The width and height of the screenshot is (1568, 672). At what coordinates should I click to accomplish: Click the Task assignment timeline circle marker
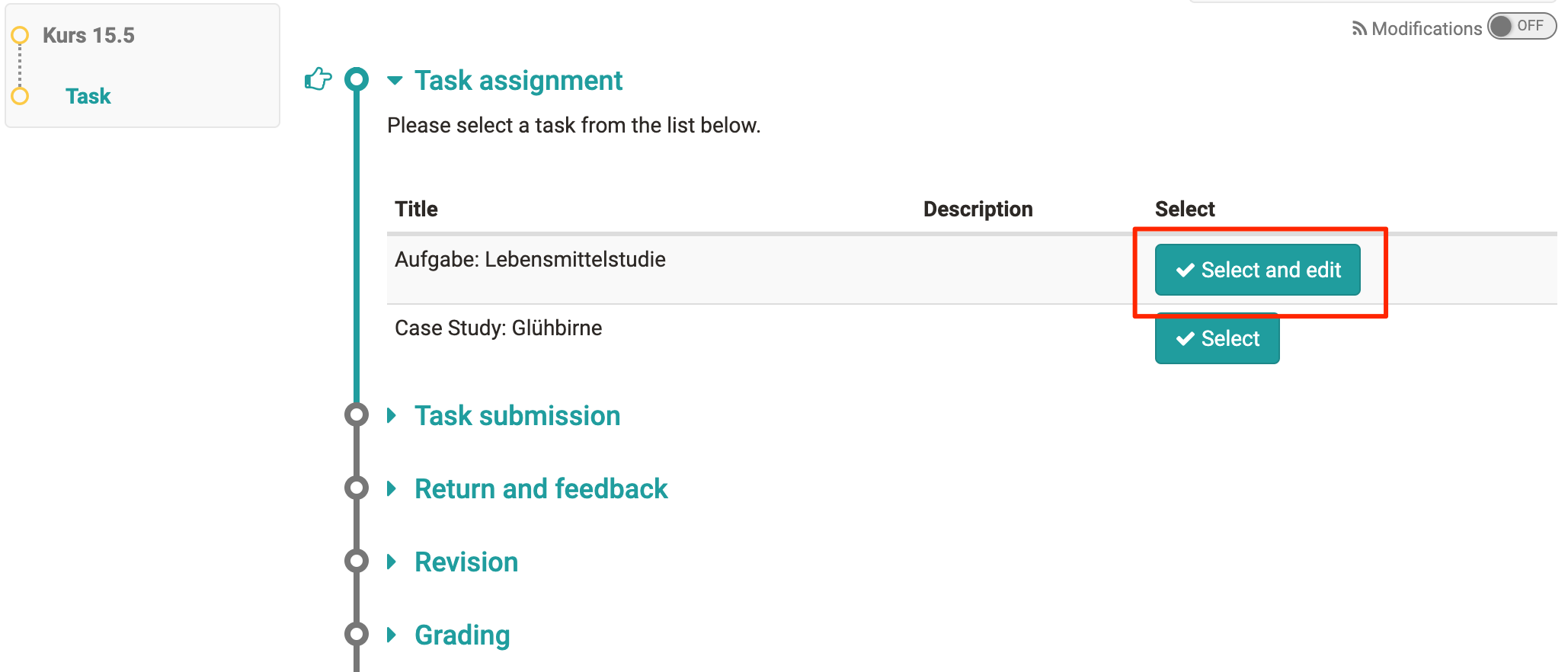357,79
